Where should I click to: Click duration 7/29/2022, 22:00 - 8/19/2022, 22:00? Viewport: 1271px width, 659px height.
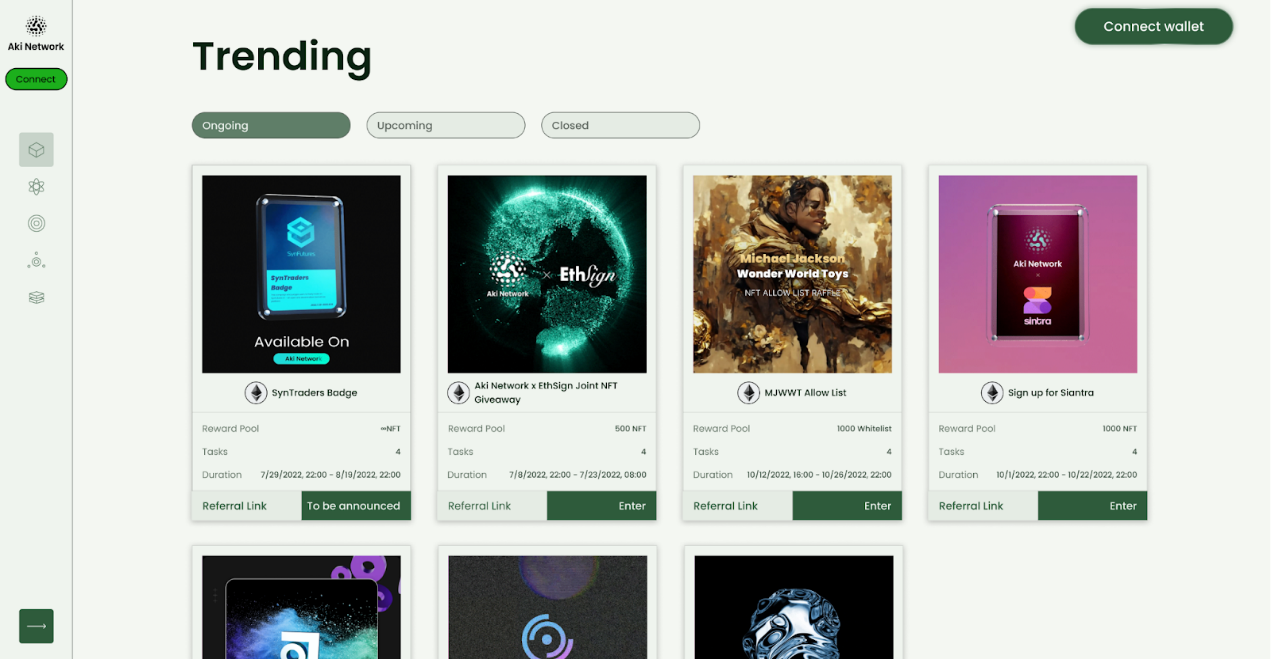[x=331, y=475]
